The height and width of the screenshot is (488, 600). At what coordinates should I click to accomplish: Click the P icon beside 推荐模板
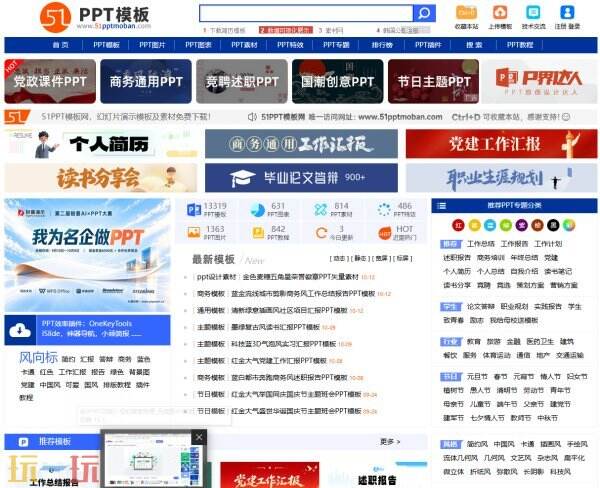click(x=23, y=442)
